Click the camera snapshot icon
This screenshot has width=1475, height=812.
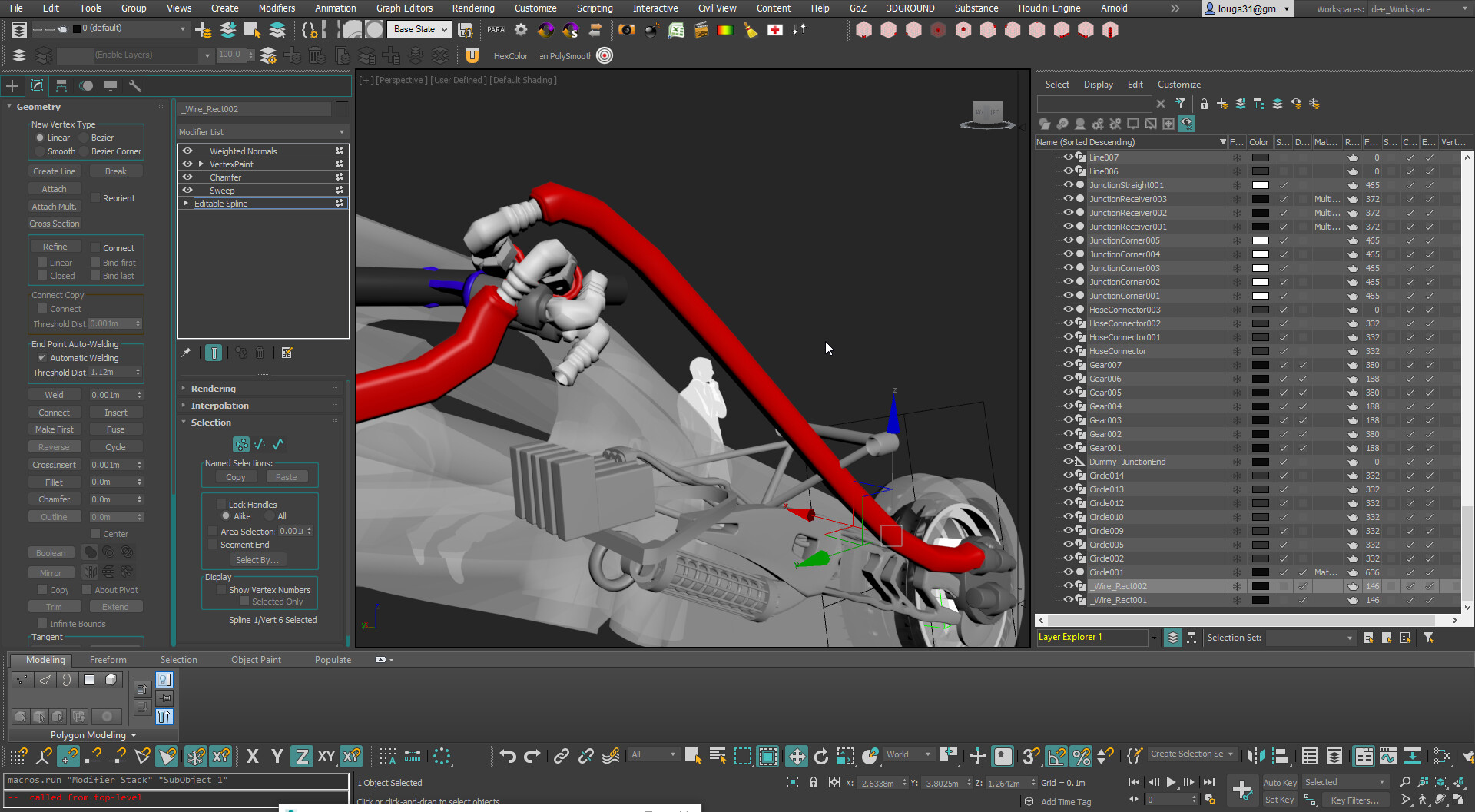coord(626,30)
